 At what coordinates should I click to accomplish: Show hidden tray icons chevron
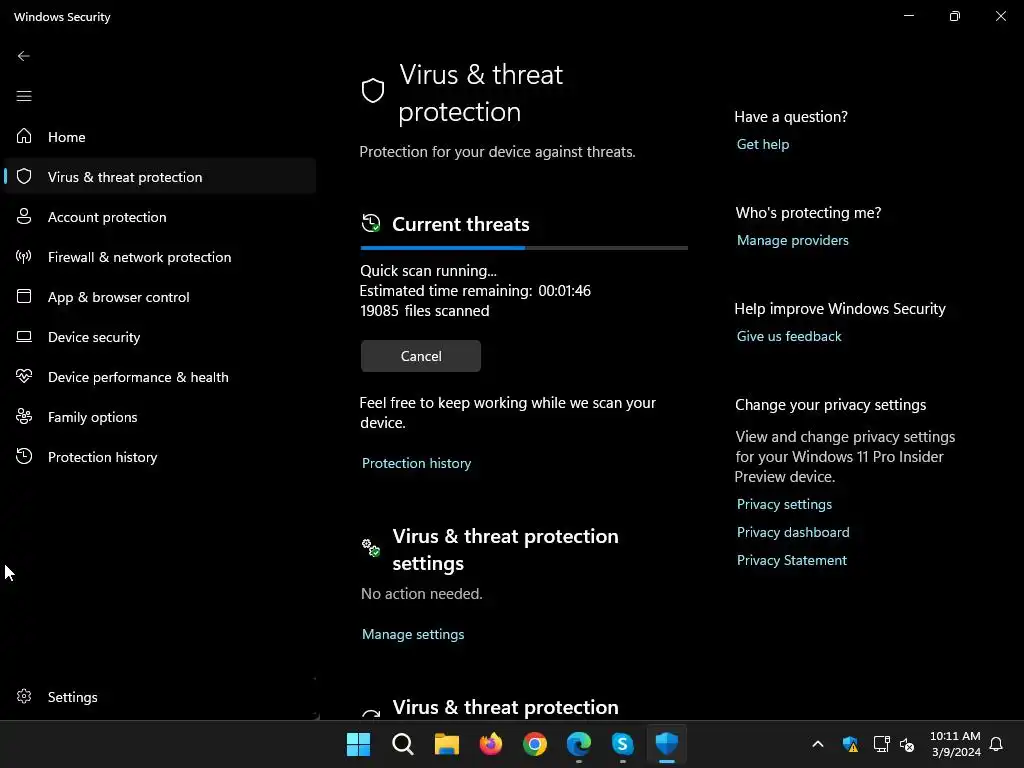coord(818,744)
